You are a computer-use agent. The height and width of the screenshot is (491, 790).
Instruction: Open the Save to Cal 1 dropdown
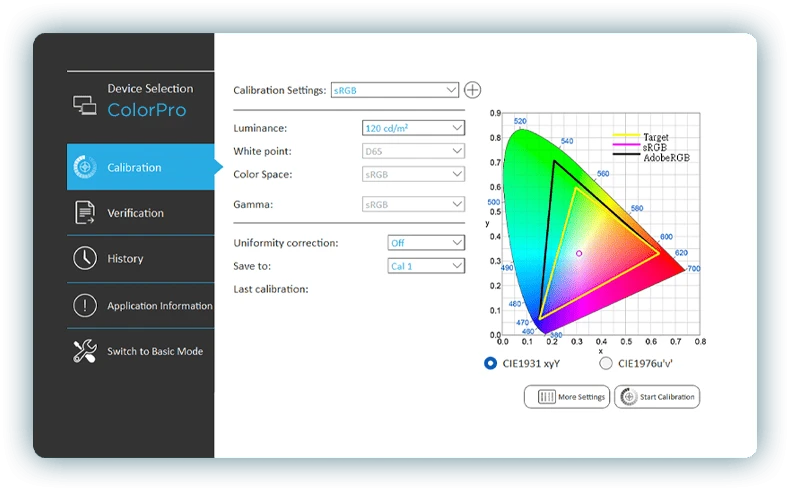coord(426,266)
